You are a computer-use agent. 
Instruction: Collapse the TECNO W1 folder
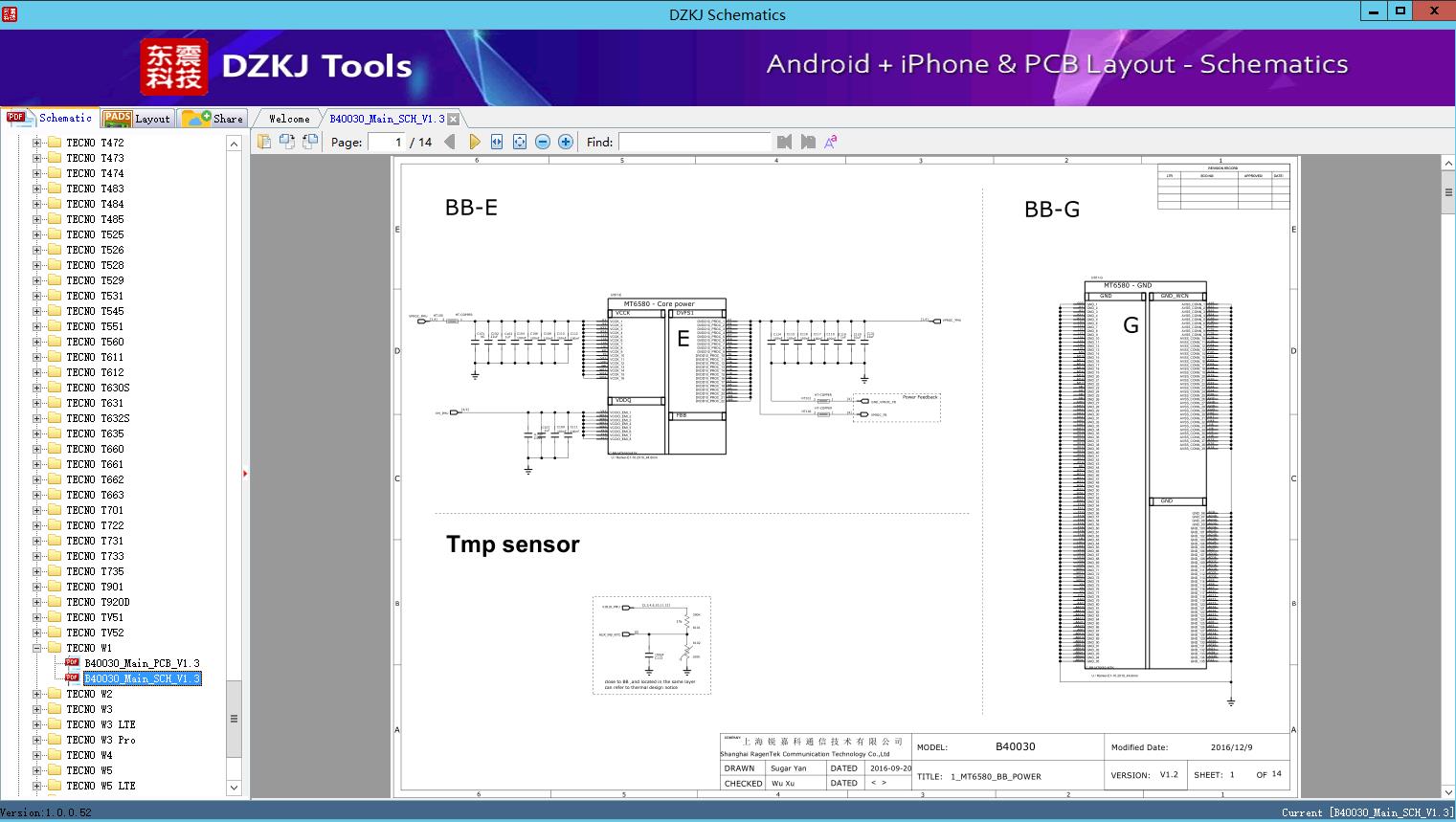[x=36, y=648]
